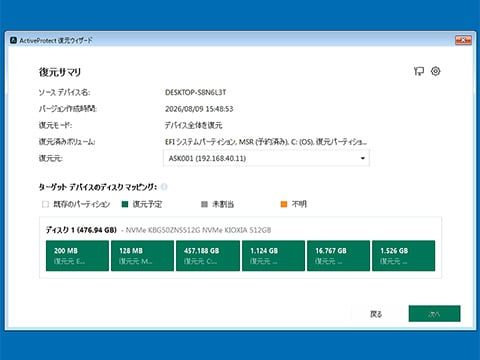This screenshot has height=360, width=480.
Task: Click the white existing-partition legend swatch
Action: tap(46, 204)
